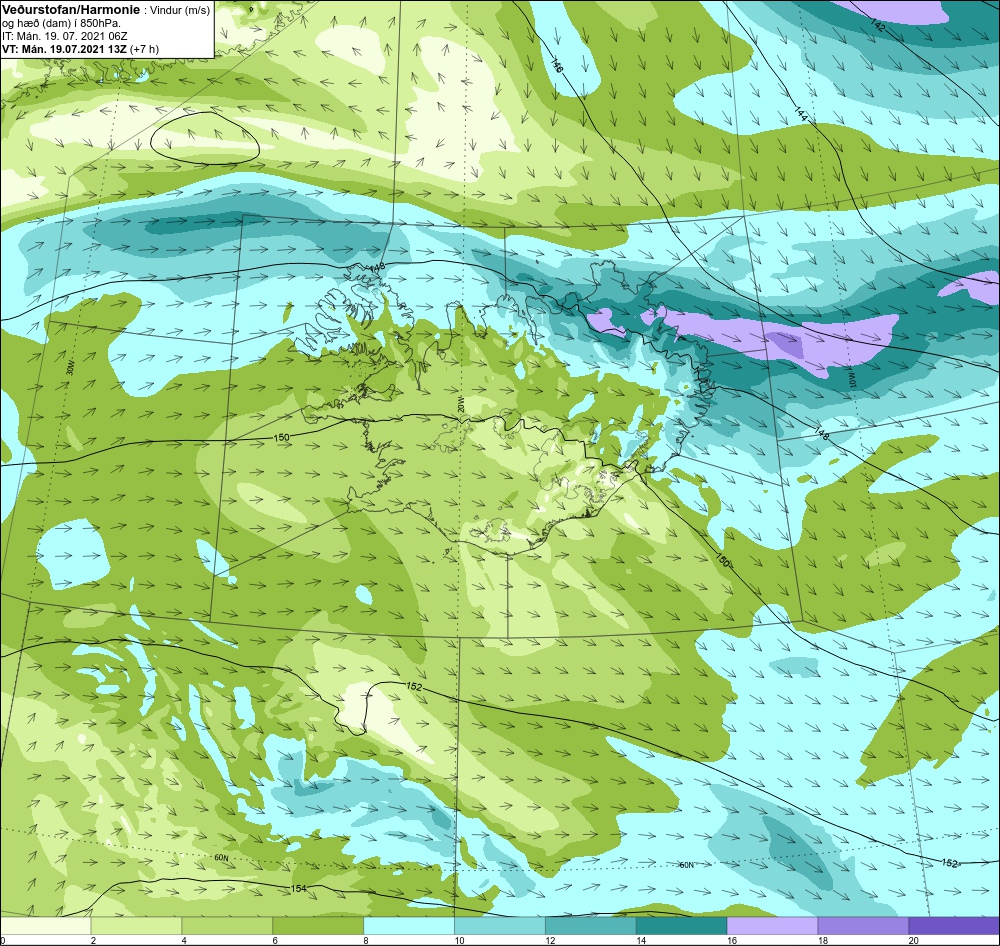Screen dimensions: 1000x946
Task: Click the '150' contour label southeast of Iceland
Action: click(722, 559)
